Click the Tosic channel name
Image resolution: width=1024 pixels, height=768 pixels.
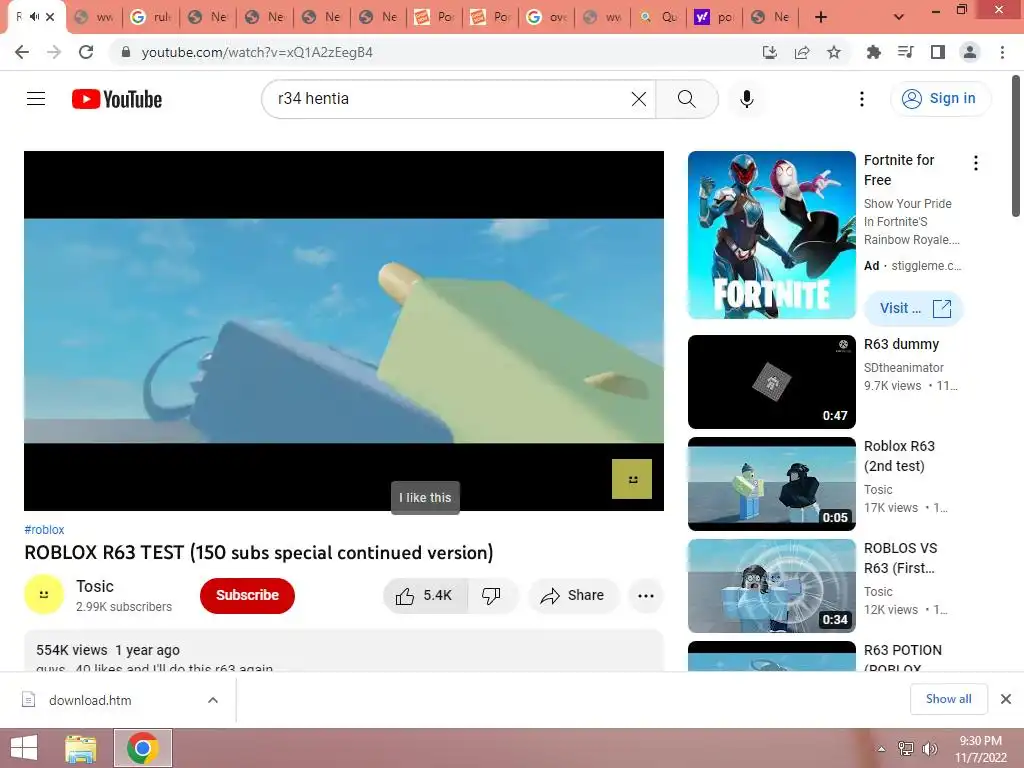[95, 586]
